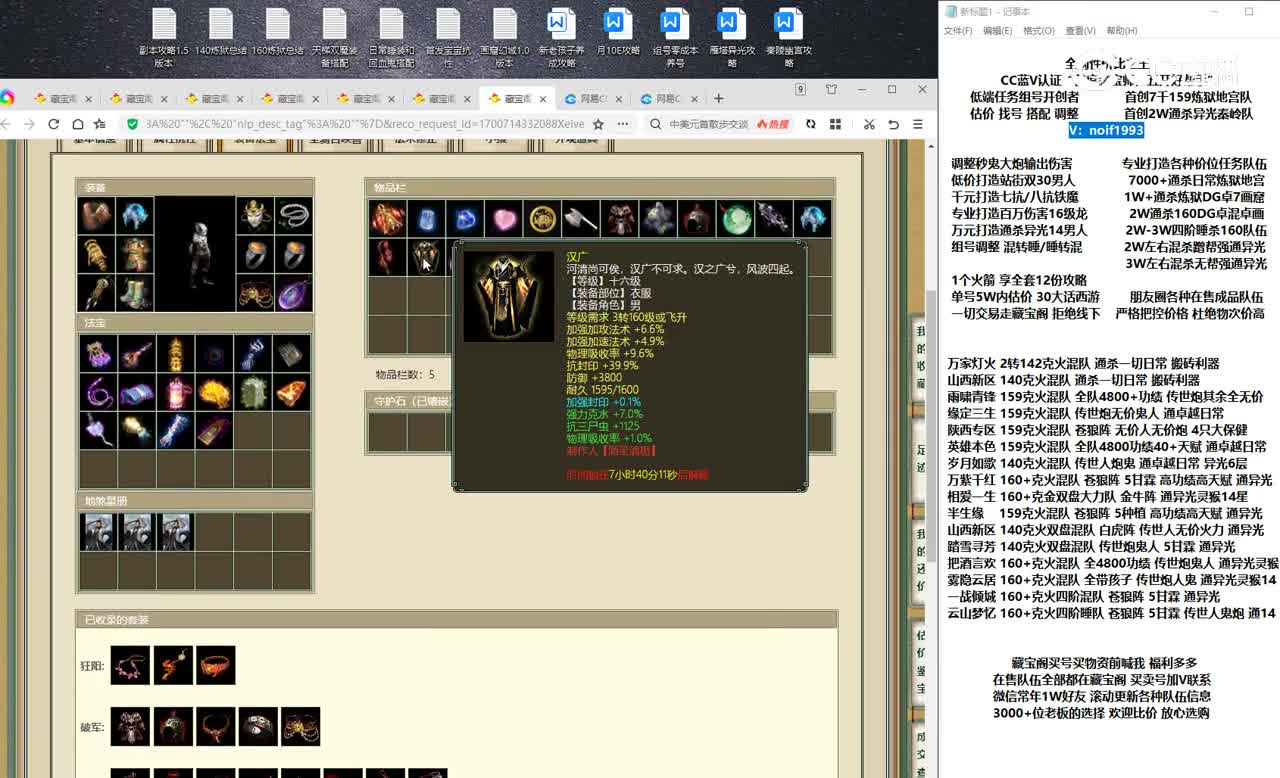Select the 雁塔异光攻略 Word document on desktop

coord(732,38)
